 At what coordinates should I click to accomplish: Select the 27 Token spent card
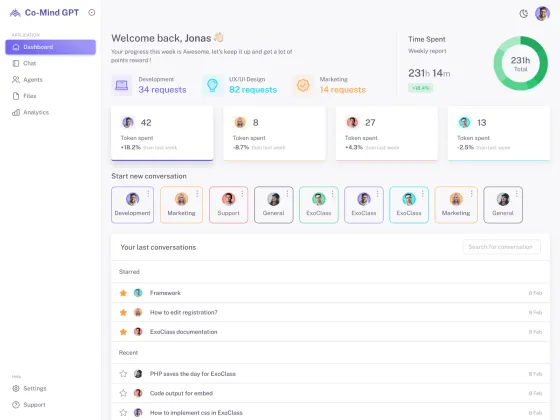tap(386, 134)
